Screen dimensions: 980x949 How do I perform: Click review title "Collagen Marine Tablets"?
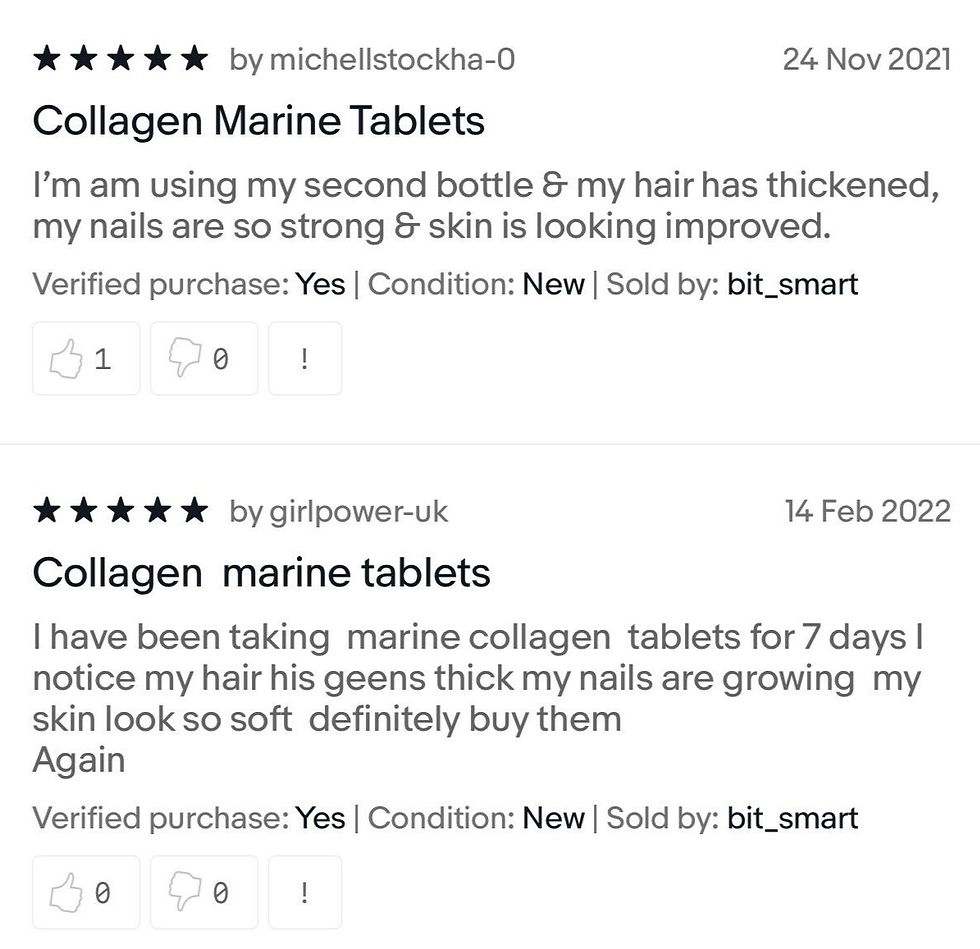pos(258,121)
